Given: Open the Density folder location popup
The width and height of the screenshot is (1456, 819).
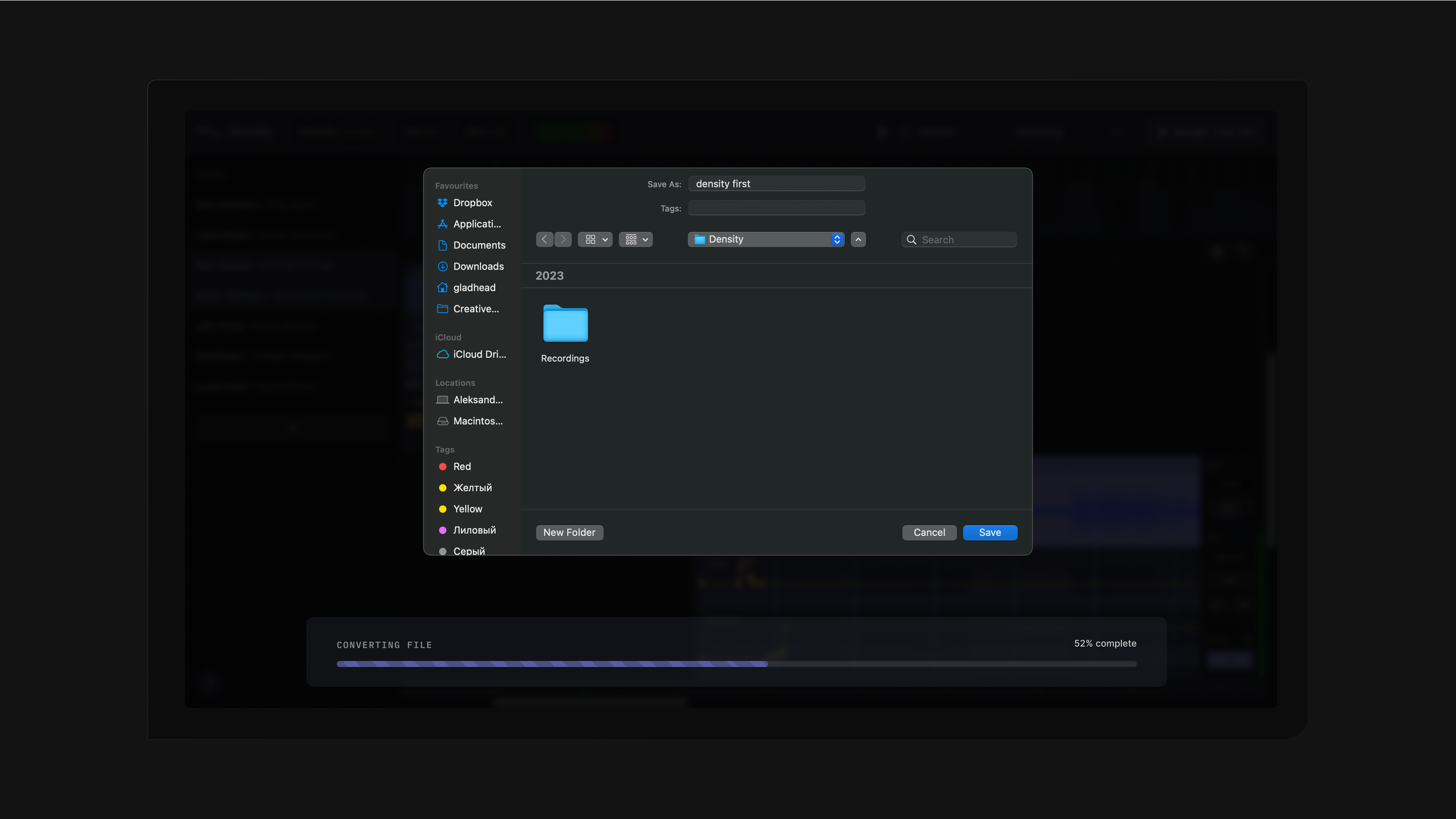Looking at the screenshot, I should tap(765, 239).
